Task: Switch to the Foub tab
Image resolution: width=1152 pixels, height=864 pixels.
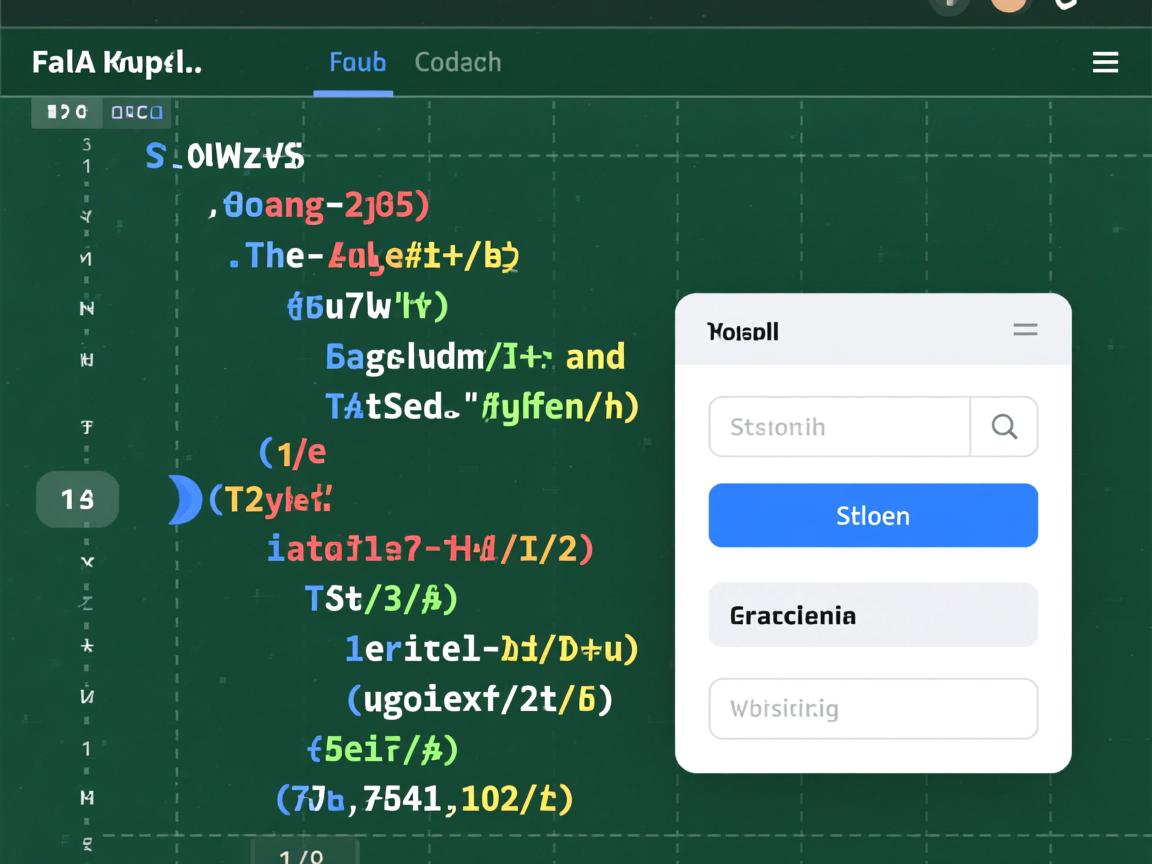Action: tap(357, 62)
